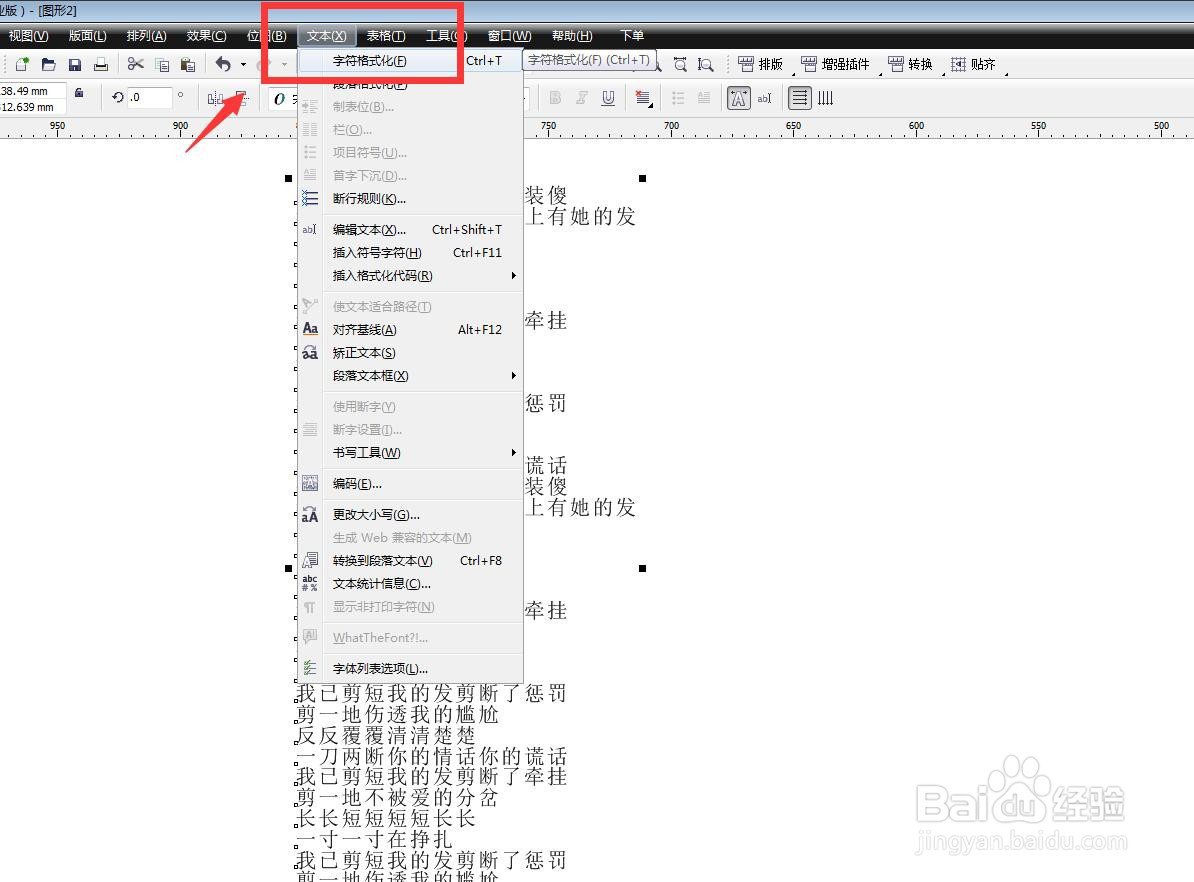The height and width of the screenshot is (882, 1194).
Task: Click the text line 反反覆覆清清楚楚
Action: 386,736
